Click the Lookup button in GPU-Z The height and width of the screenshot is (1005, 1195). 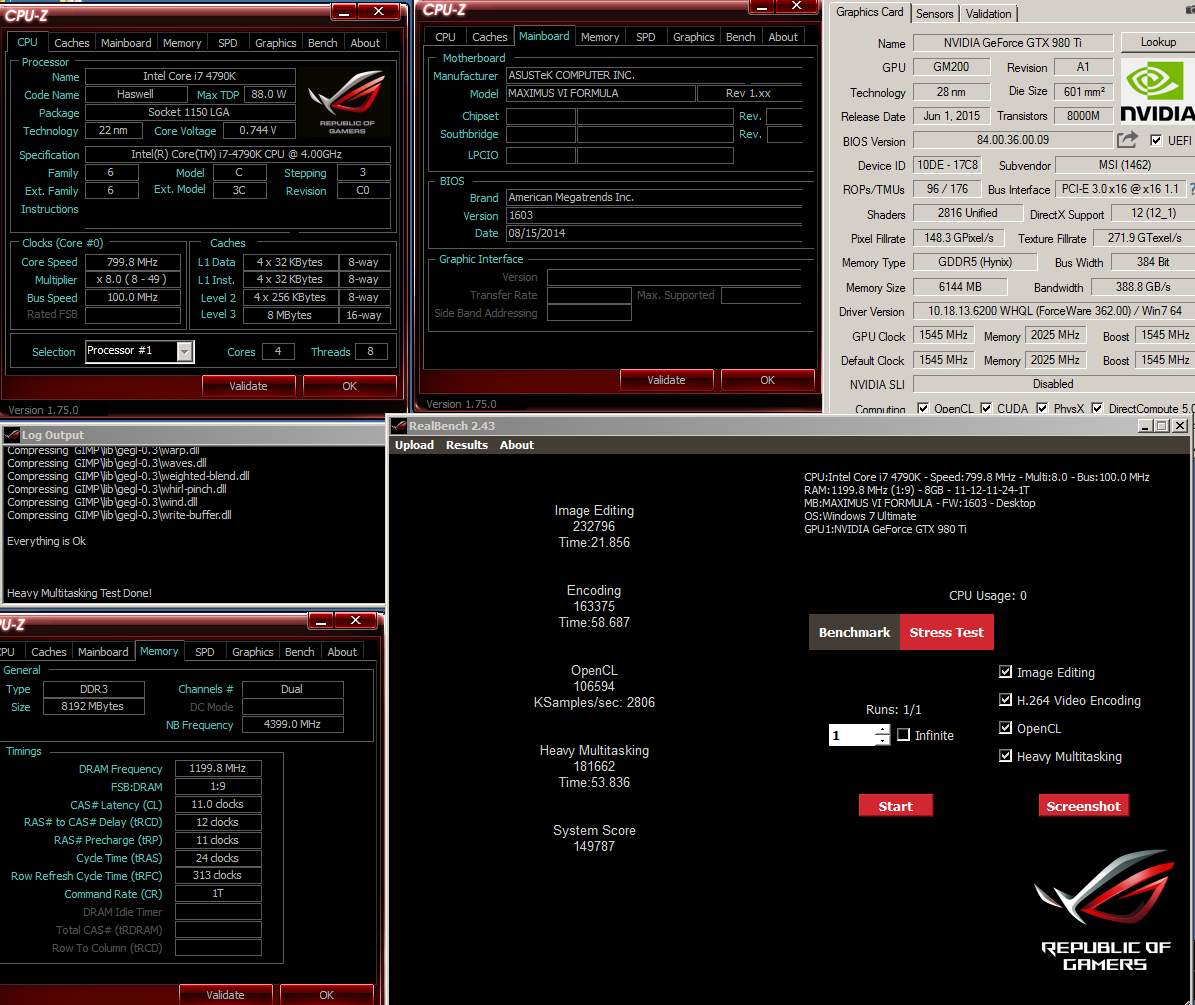1157,42
